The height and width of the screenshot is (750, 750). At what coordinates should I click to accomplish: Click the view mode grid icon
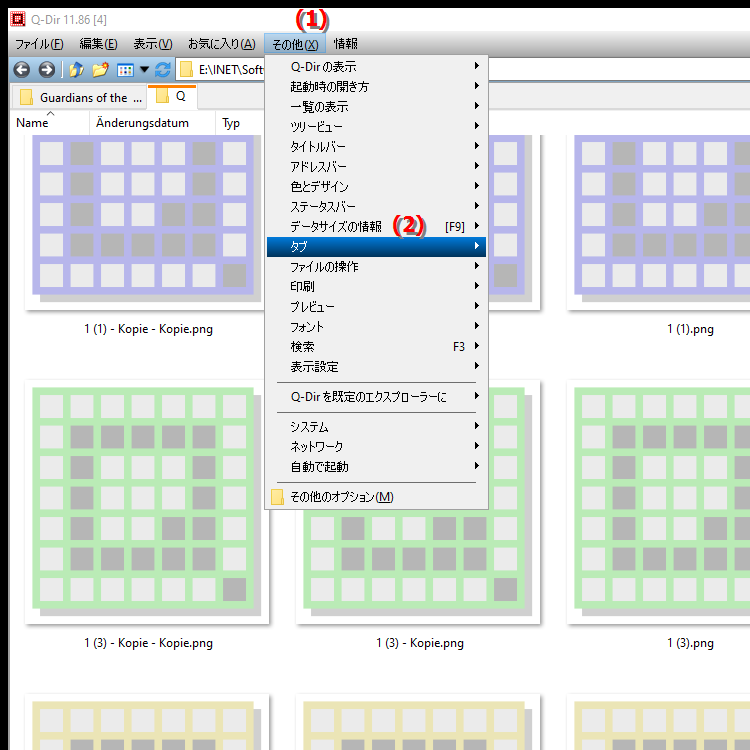pos(125,70)
